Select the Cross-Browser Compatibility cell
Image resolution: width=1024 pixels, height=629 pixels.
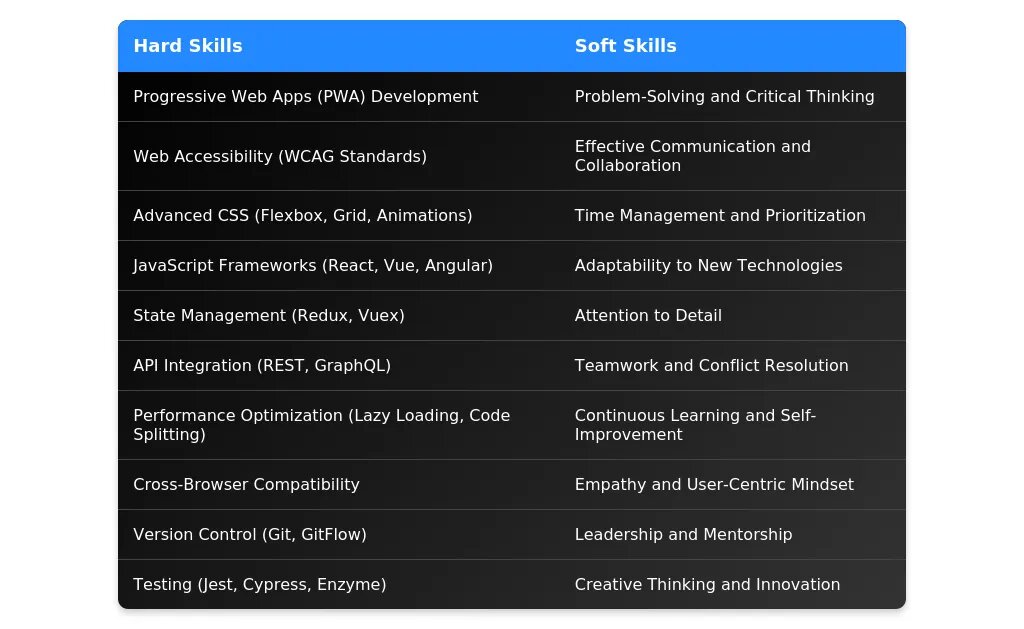(246, 485)
